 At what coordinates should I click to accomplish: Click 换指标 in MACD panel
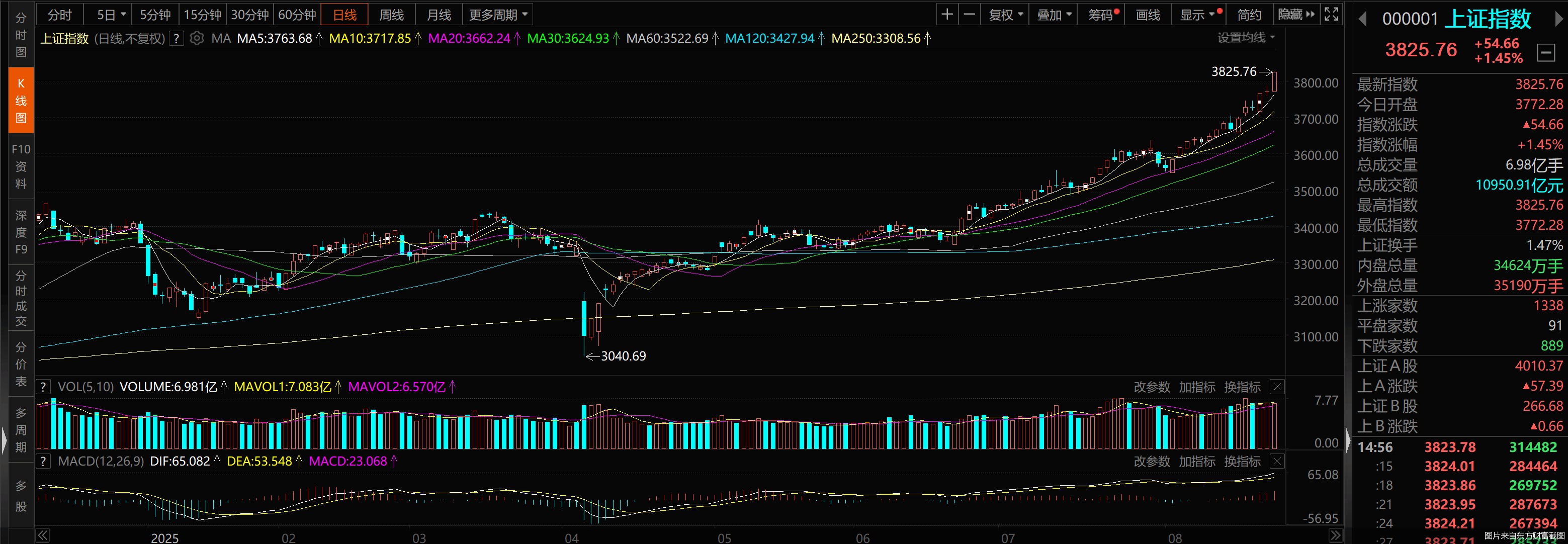[x=1242, y=461]
